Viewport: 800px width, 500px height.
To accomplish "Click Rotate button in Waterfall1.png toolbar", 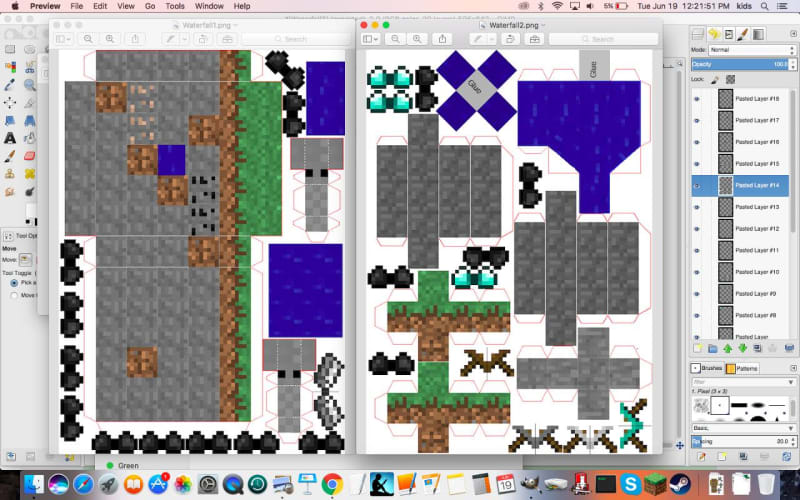I will pyautogui.click(x=203, y=39).
